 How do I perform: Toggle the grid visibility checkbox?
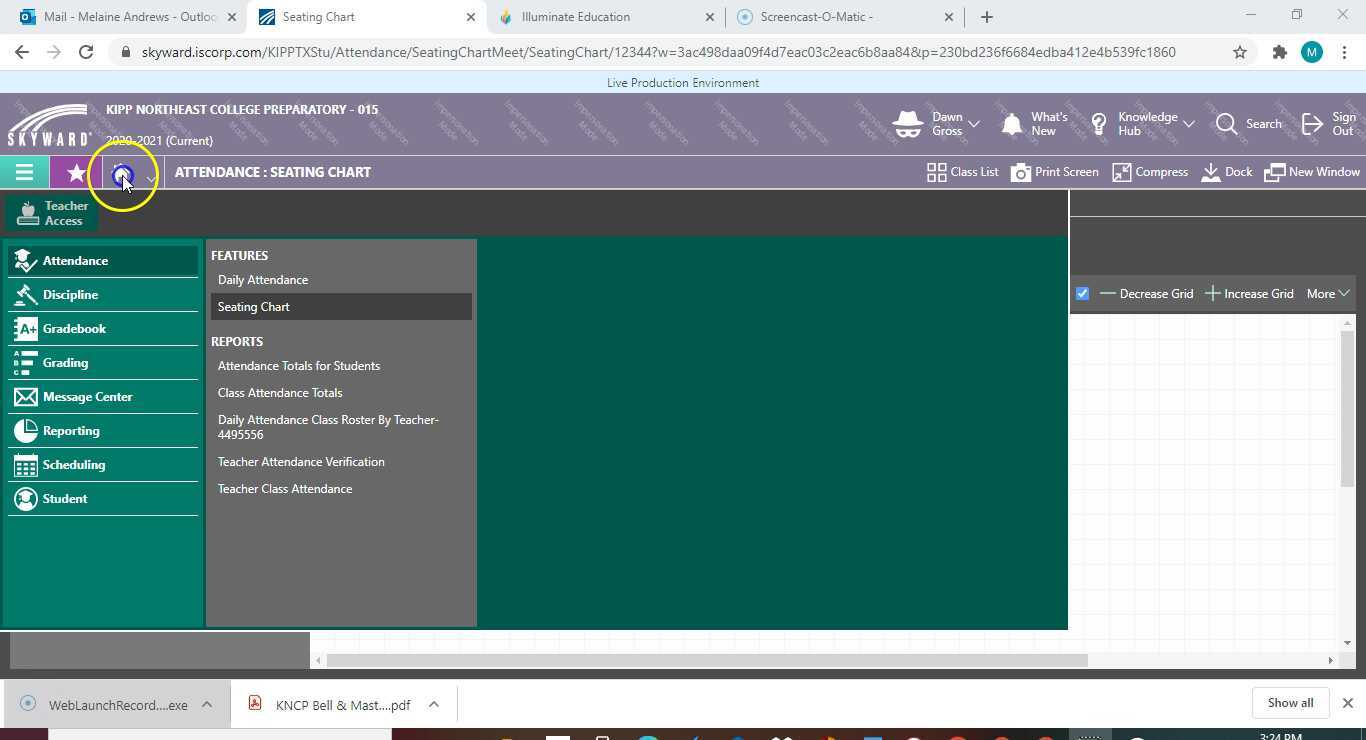pos(1081,293)
